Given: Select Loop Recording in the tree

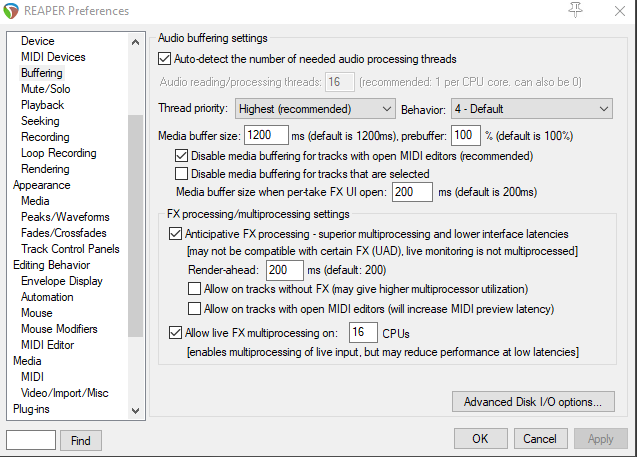Looking at the screenshot, I should click(x=59, y=153).
